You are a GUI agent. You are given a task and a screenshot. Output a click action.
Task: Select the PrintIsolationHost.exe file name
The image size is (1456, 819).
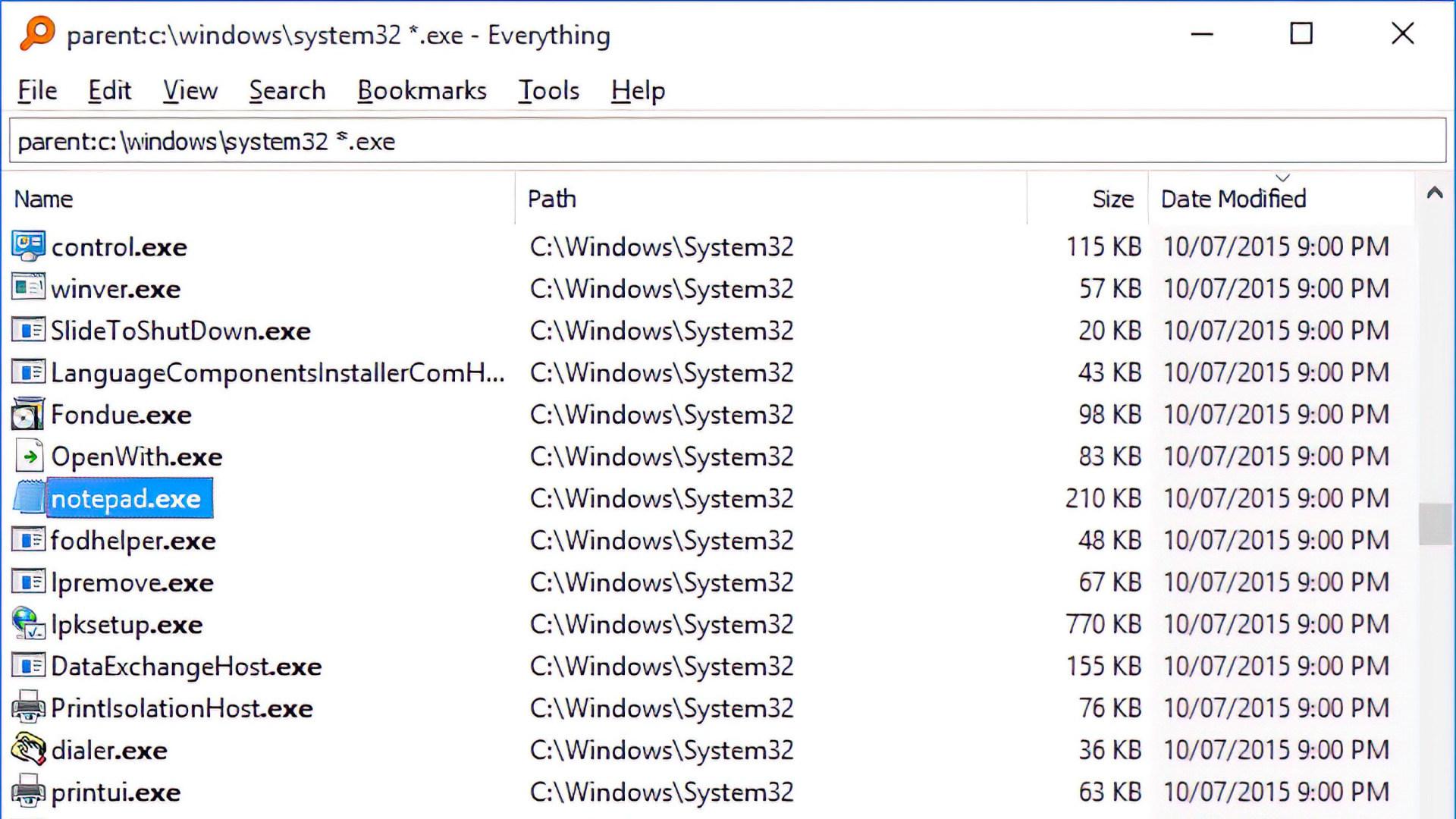point(182,708)
